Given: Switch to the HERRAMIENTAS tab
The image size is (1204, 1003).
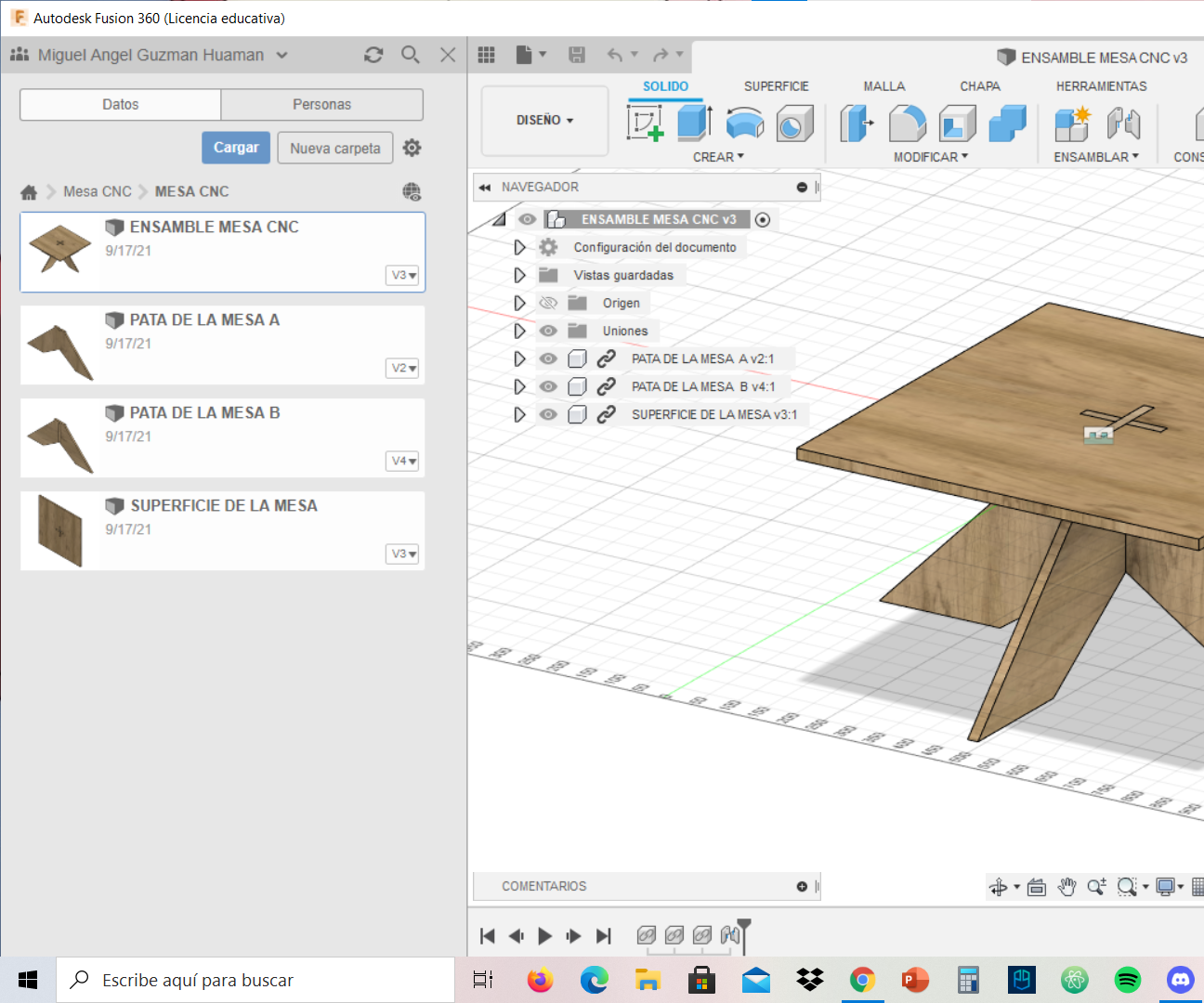Looking at the screenshot, I should 1101,86.
